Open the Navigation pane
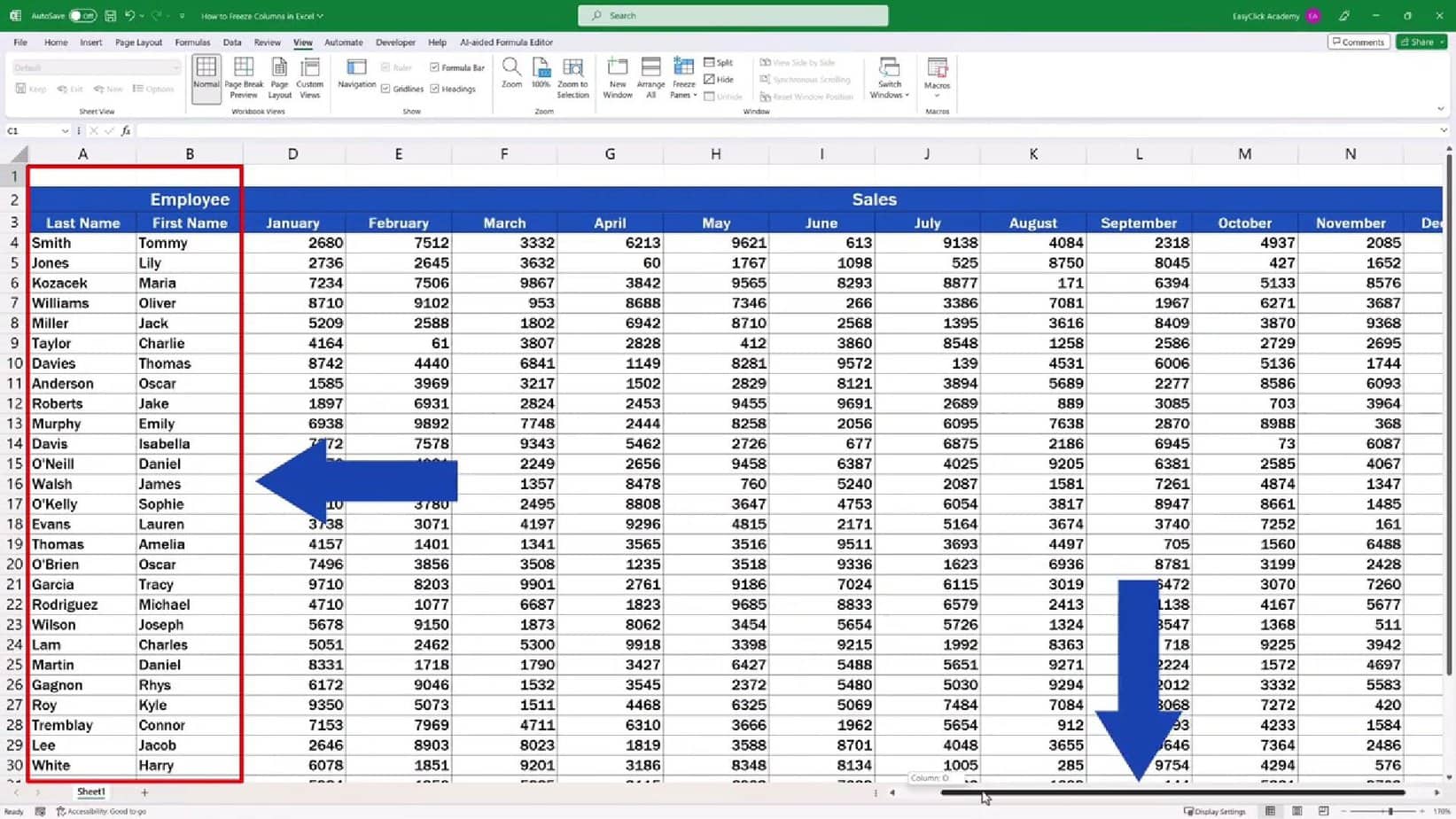1456x819 pixels. point(356,75)
